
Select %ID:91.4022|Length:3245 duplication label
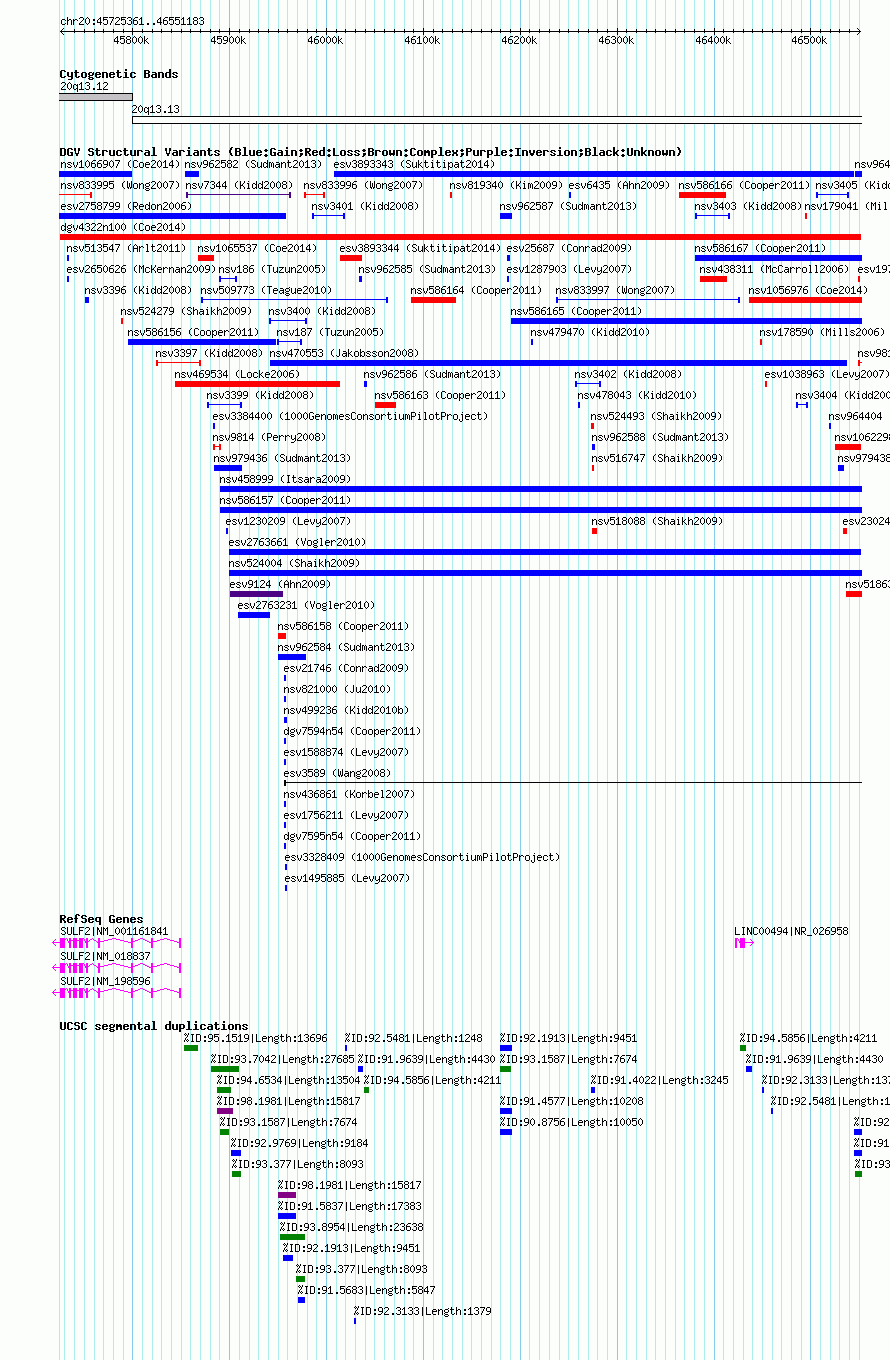point(659,1080)
